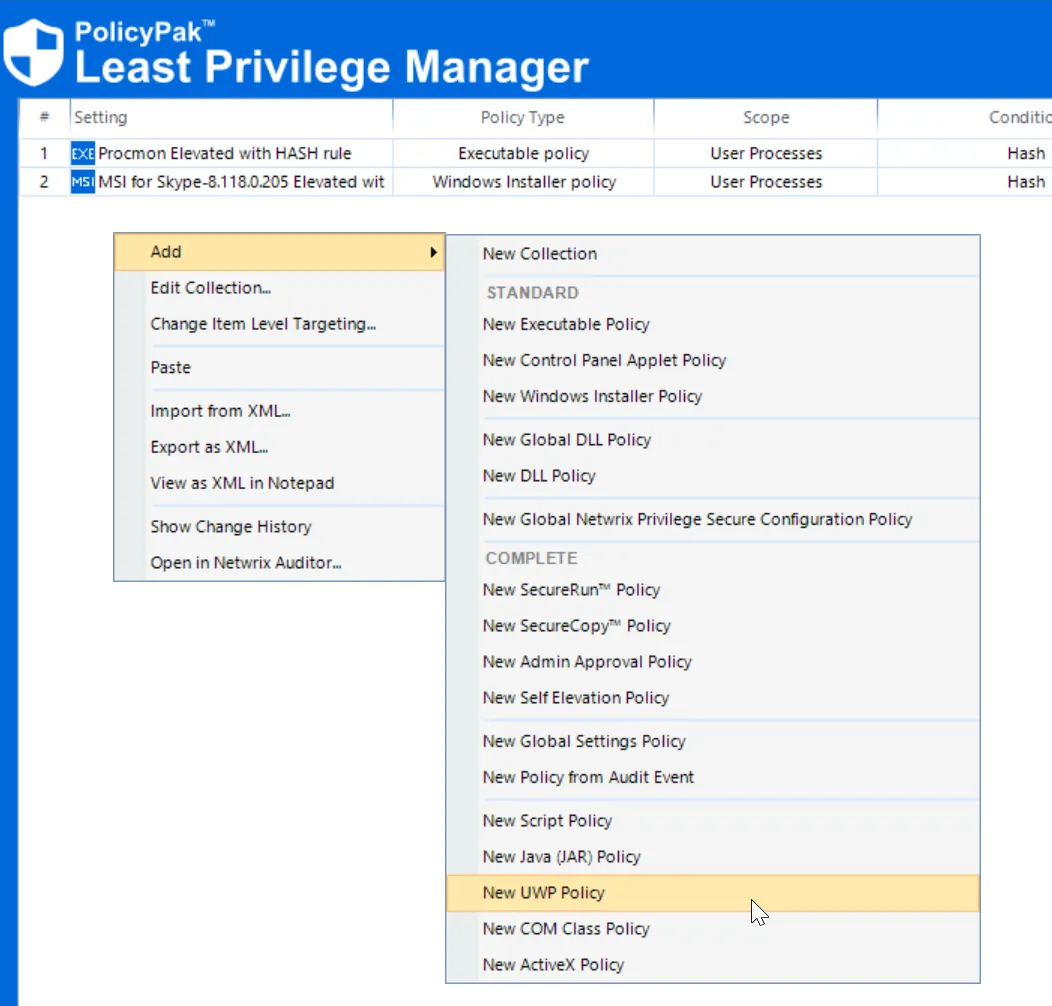This screenshot has width=1052, height=1006.
Task: Select New SecureRun Policy
Action: (x=571, y=590)
